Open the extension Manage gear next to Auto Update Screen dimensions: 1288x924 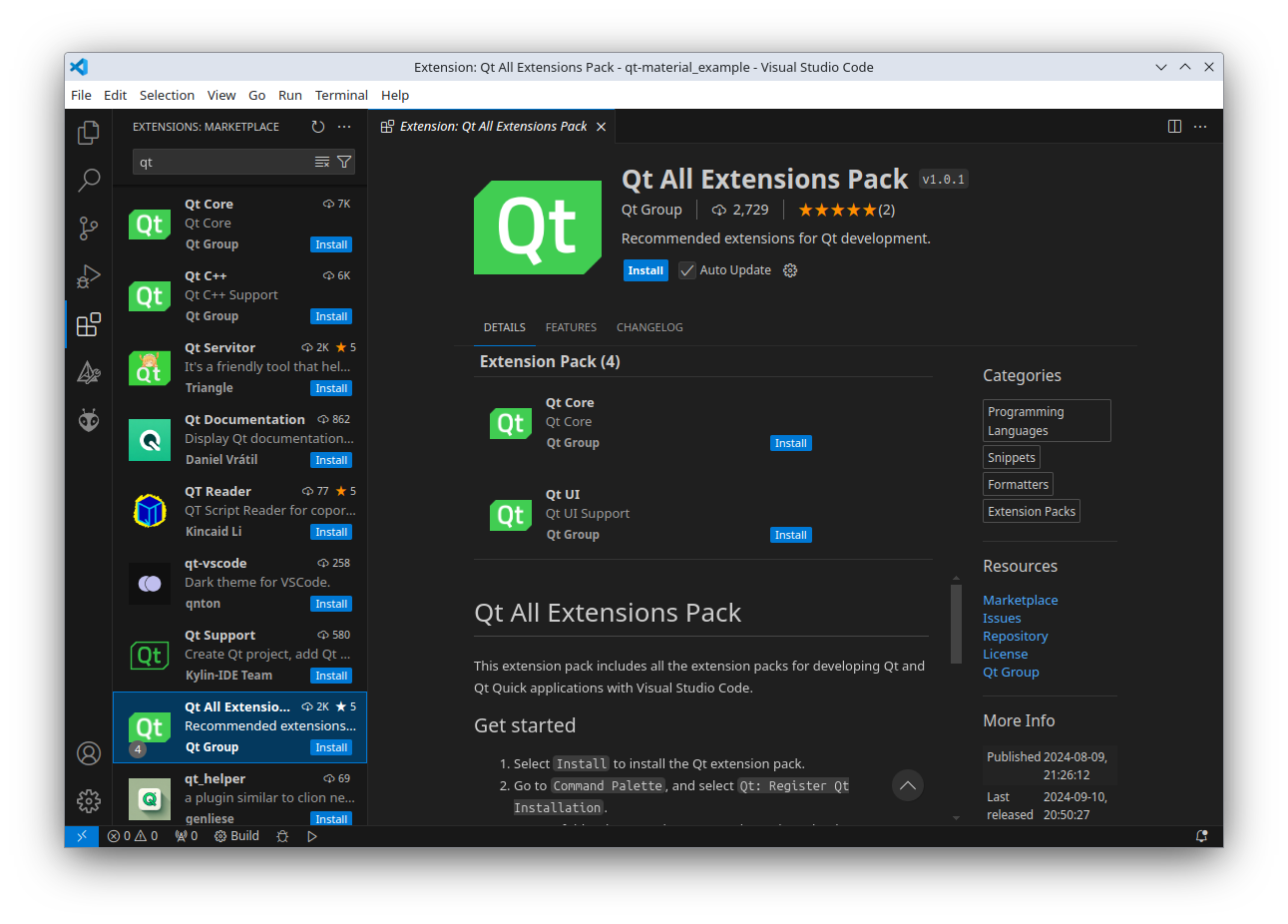(x=790, y=270)
